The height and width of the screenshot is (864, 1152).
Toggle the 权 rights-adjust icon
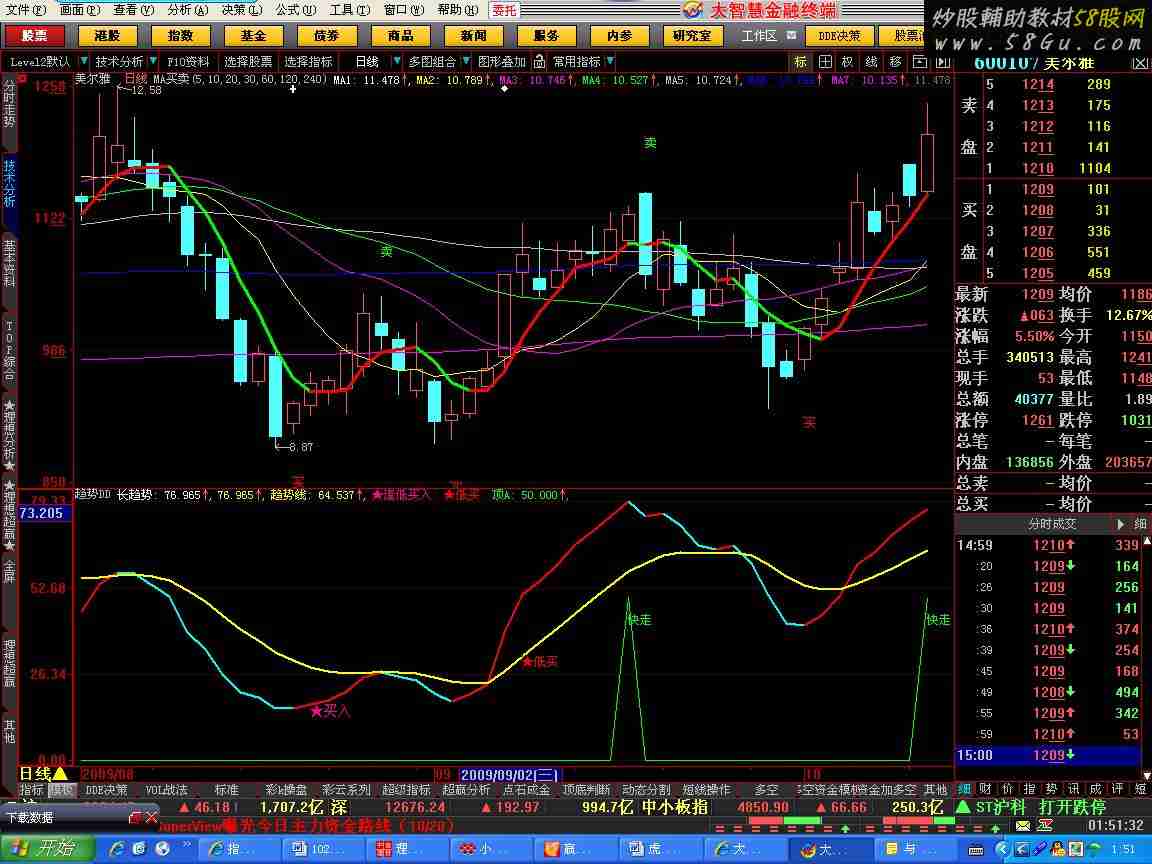coord(848,62)
